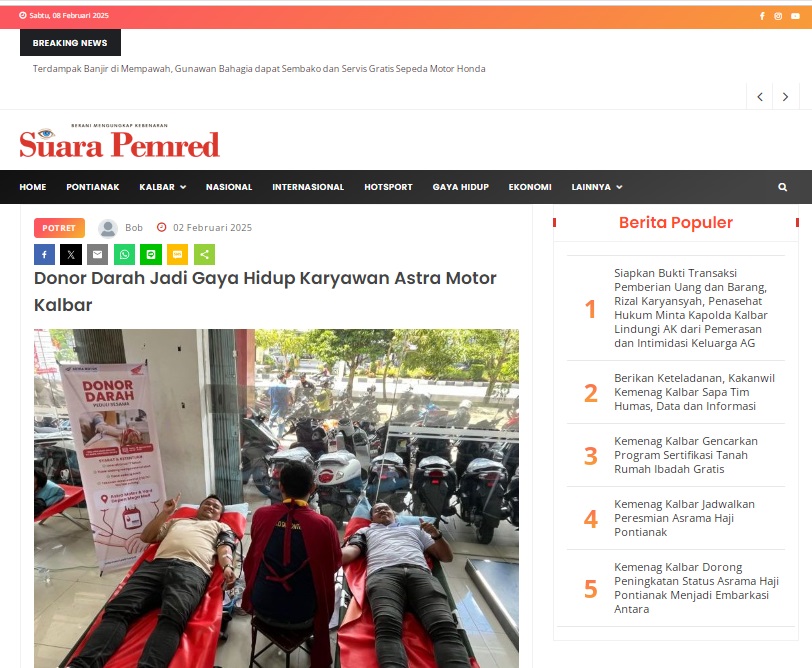Open popular article about Asrama Haji Pontianak inauguration
The height and width of the screenshot is (668, 812).
pyautogui.click(x=684, y=518)
